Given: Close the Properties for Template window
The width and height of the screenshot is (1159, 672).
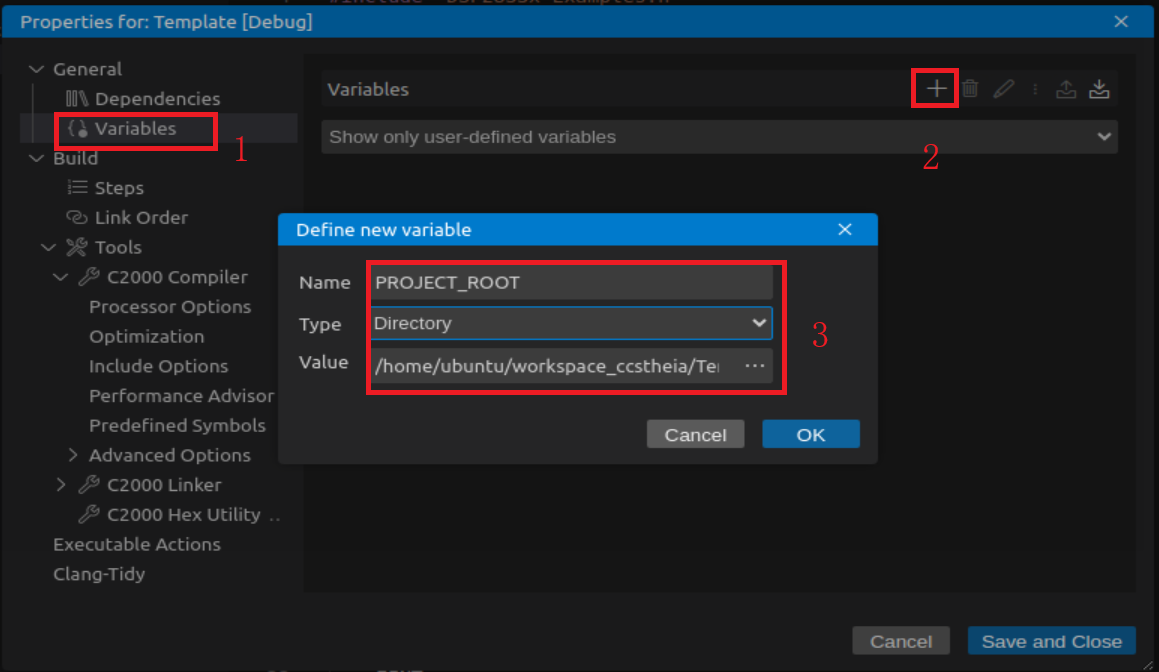Looking at the screenshot, I should (x=1121, y=21).
